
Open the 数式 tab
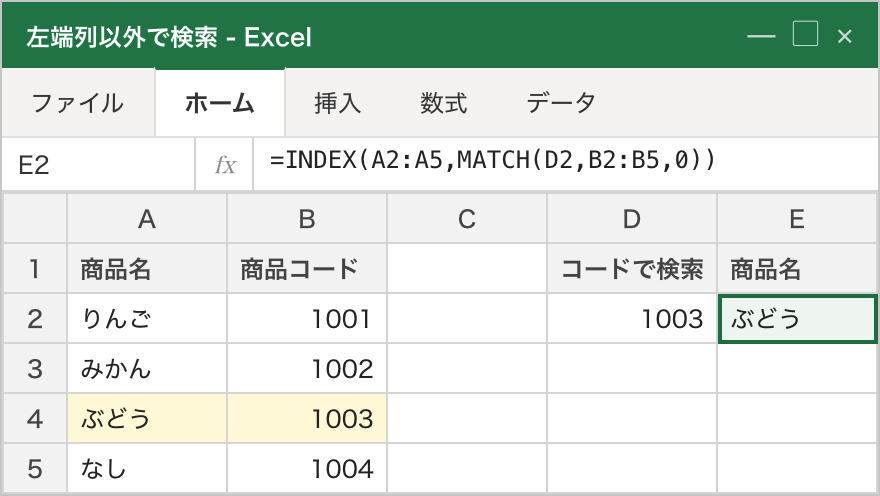coord(443,103)
